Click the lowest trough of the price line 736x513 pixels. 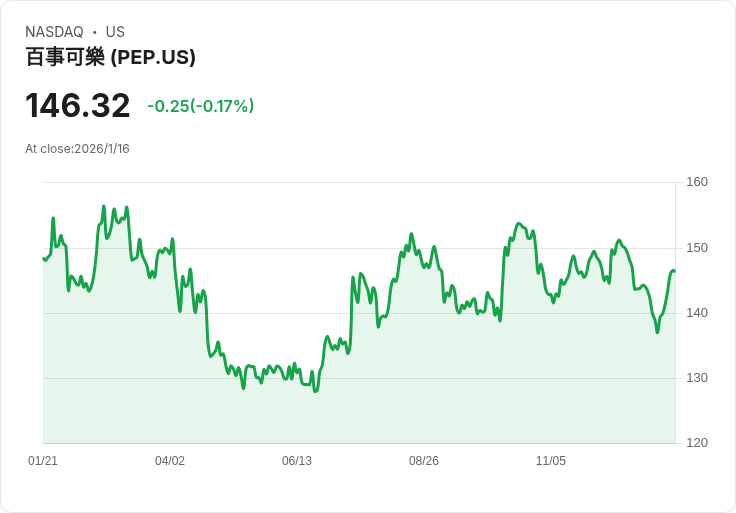point(316,391)
